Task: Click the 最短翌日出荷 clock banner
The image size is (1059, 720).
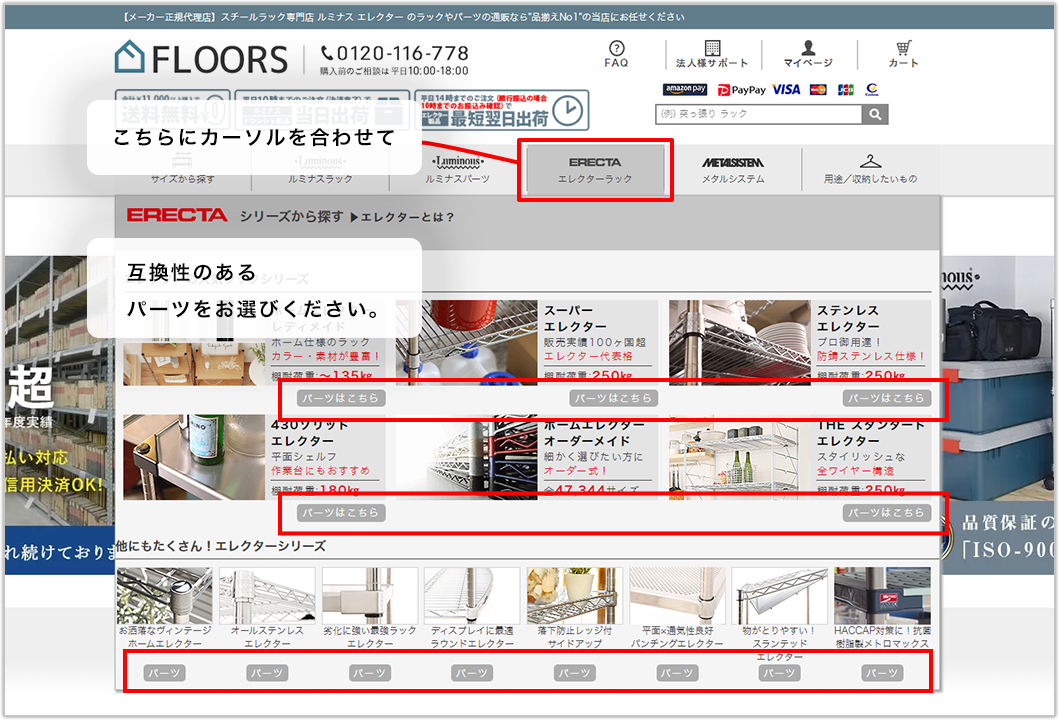Action: click(x=502, y=110)
